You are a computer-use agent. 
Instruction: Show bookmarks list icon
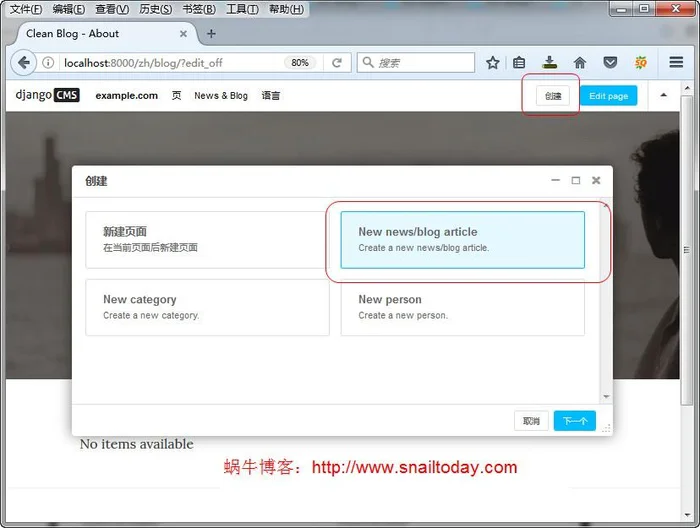click(x=519, y=63)
